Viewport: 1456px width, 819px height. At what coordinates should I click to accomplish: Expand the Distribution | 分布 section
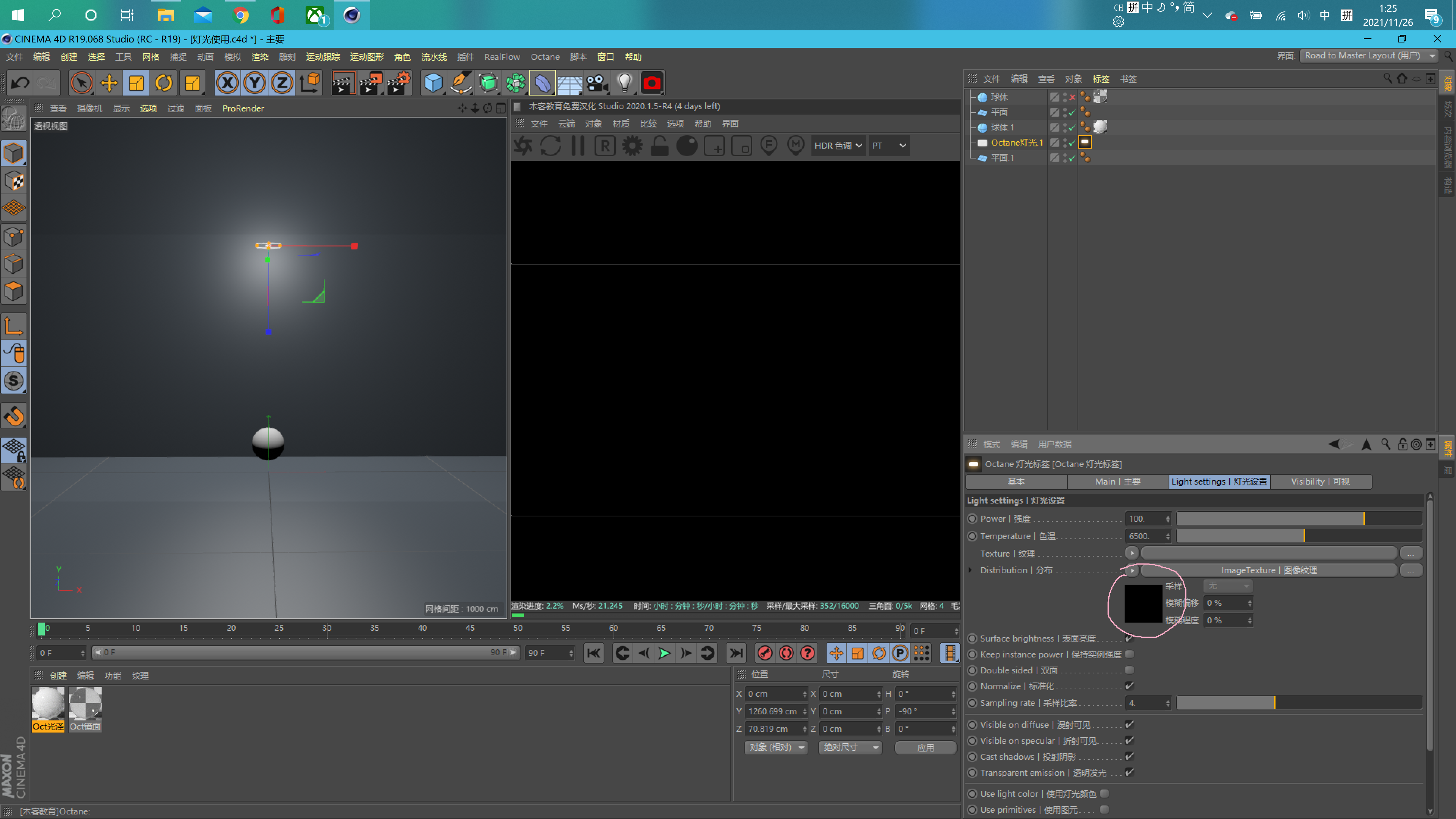point(971,570)
